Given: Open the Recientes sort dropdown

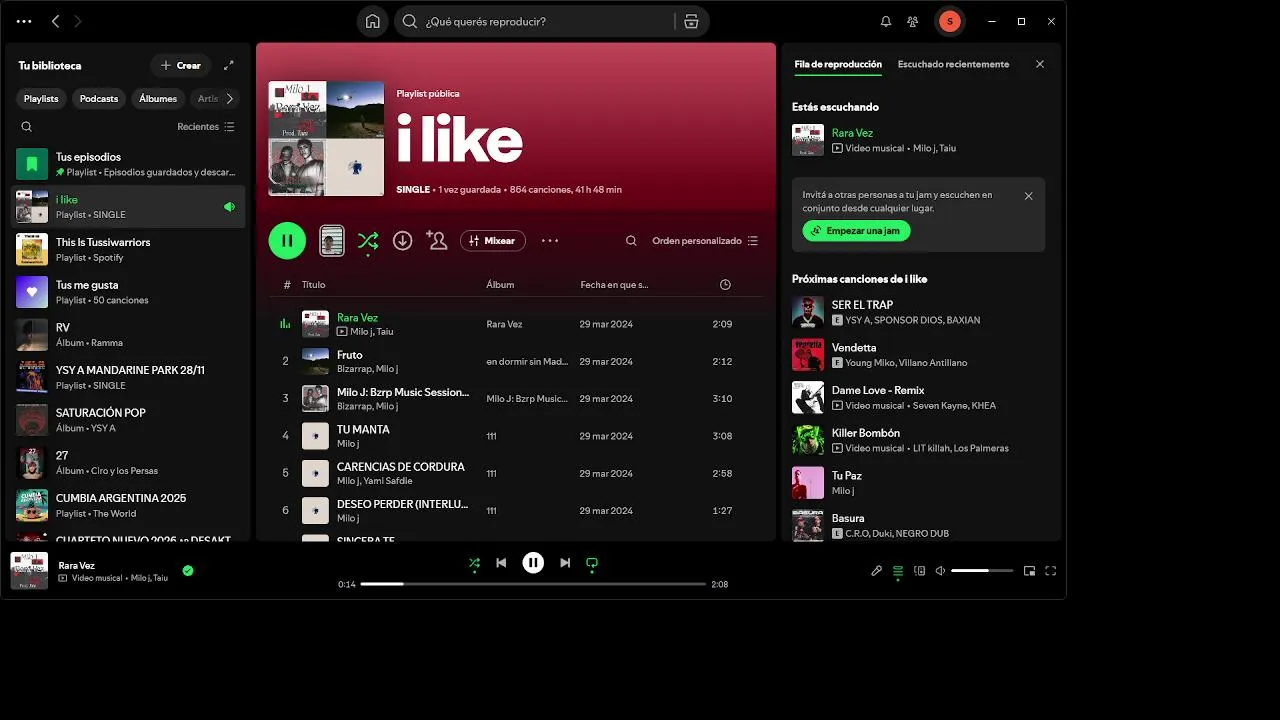Looking at the screenshot, I should pos(206,127).
